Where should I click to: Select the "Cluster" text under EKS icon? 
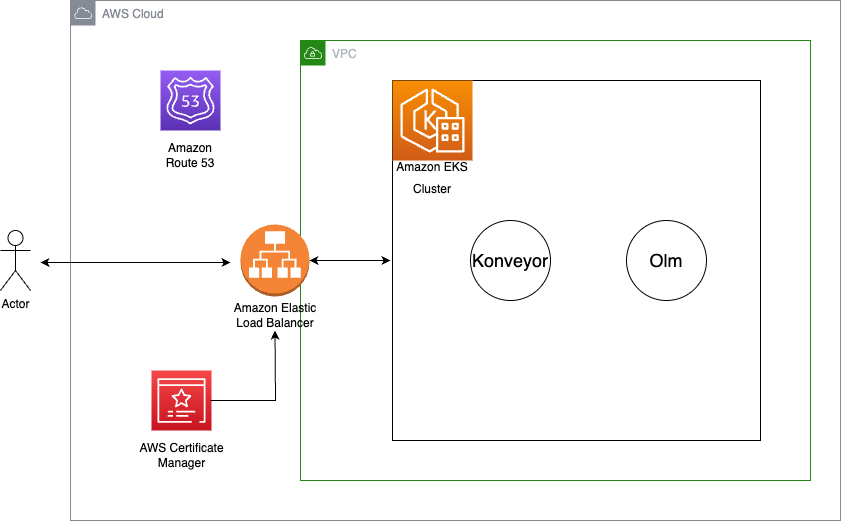point(432,188)
